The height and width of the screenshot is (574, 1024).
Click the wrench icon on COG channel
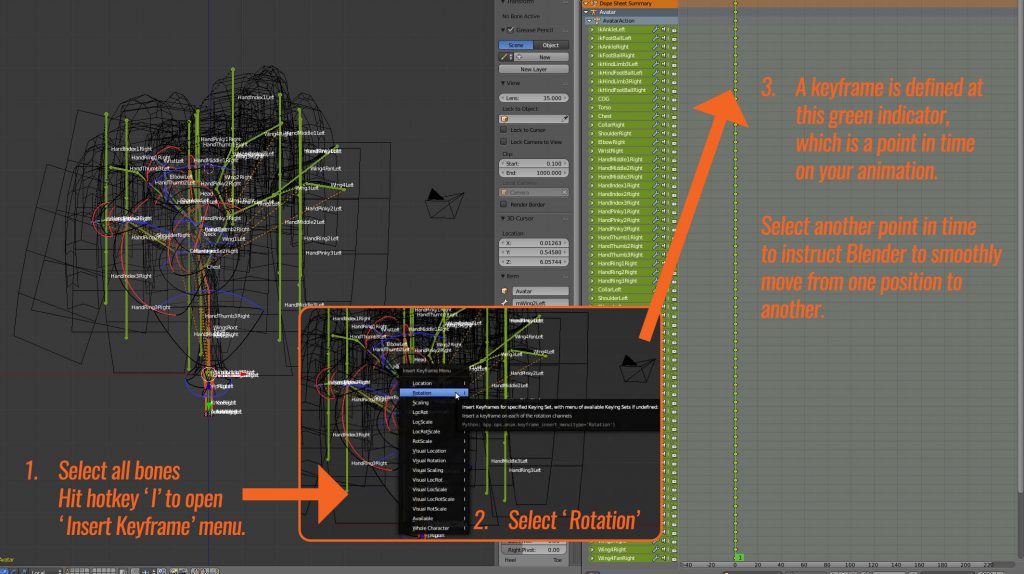[x=655, y=99]
